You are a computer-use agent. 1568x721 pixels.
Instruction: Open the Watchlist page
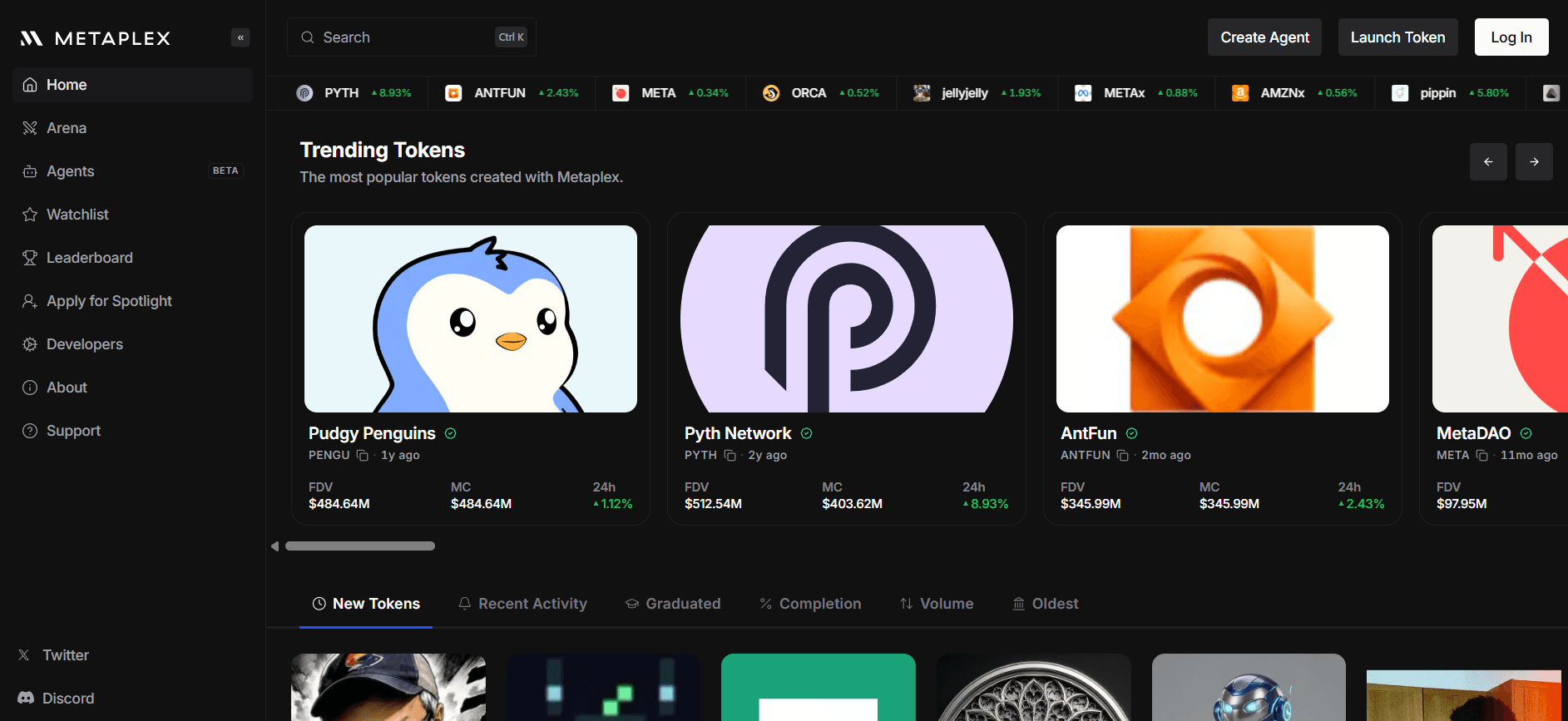point(132,215)
